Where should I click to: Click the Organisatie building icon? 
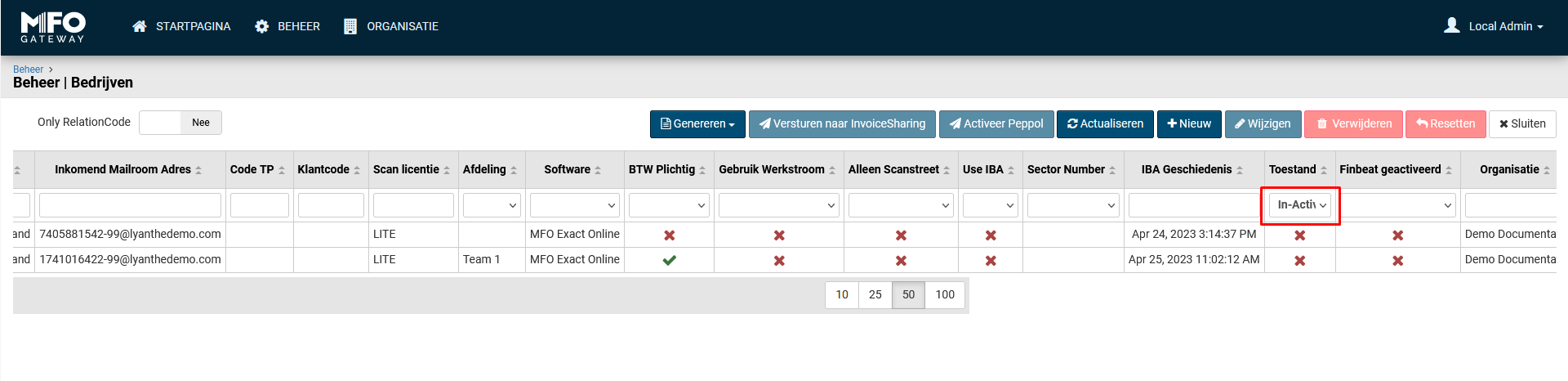(350, 27)
